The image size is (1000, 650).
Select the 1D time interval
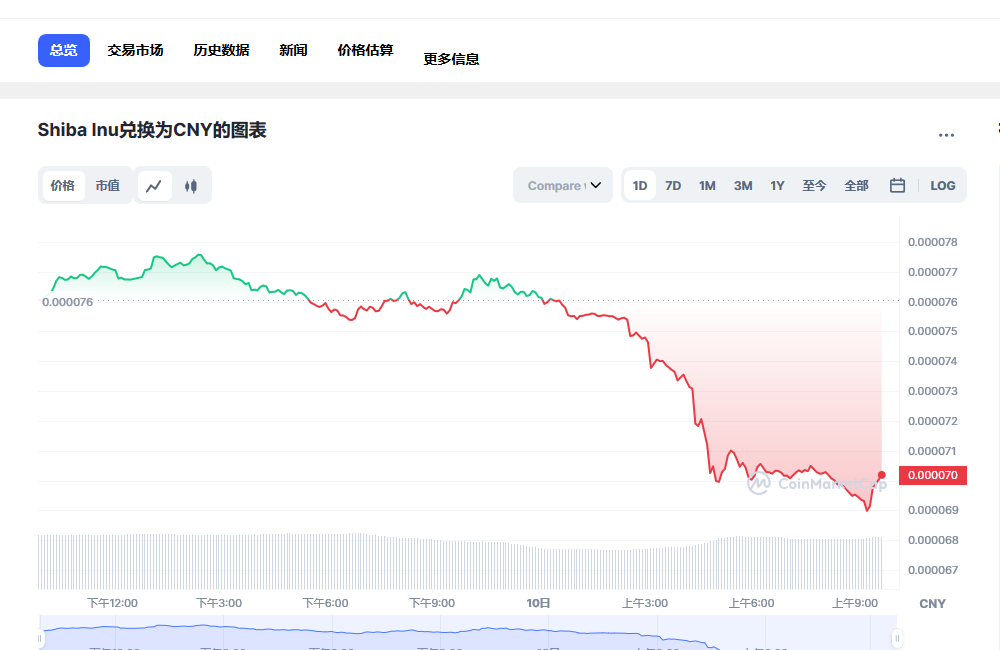(639, 185)
